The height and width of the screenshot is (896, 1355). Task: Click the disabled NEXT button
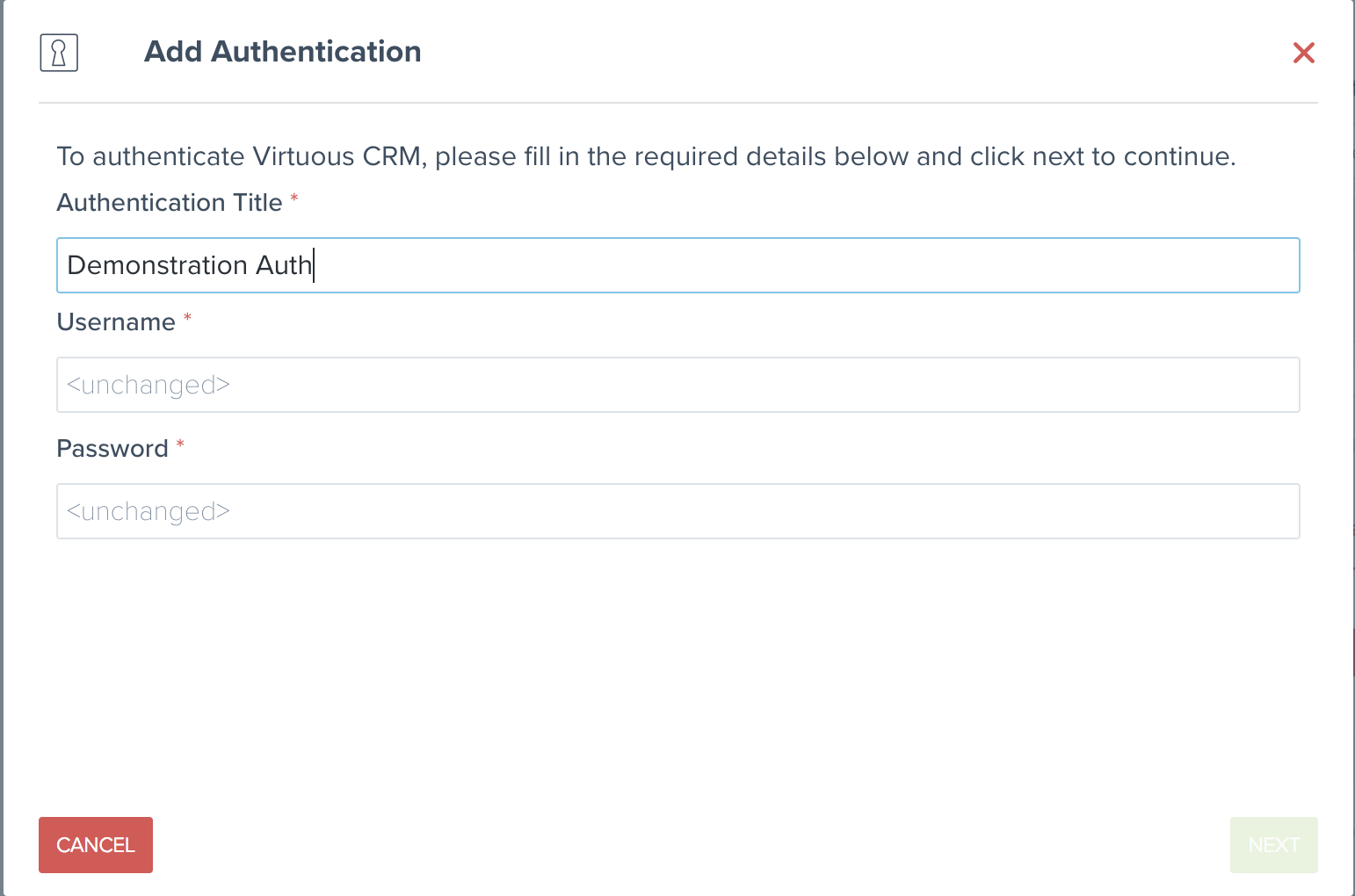[x=1273, y=844]
